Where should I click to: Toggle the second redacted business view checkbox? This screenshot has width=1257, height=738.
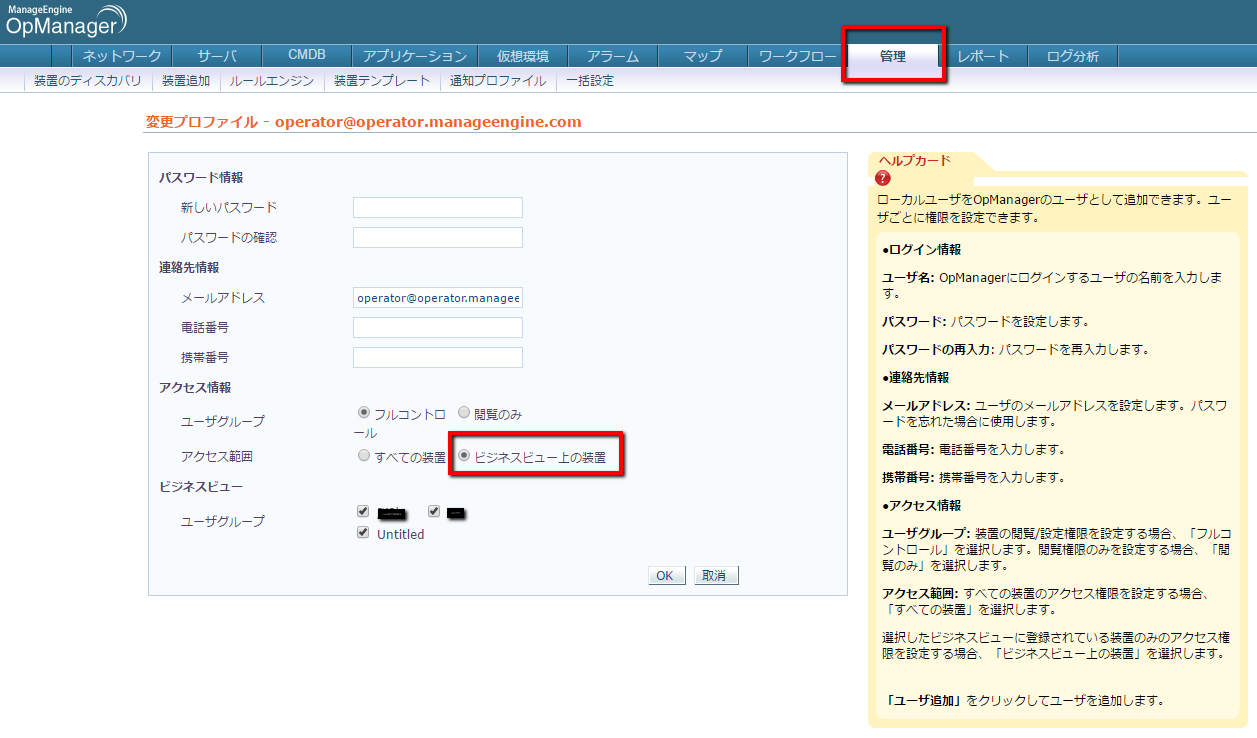(x=434, y=511)
